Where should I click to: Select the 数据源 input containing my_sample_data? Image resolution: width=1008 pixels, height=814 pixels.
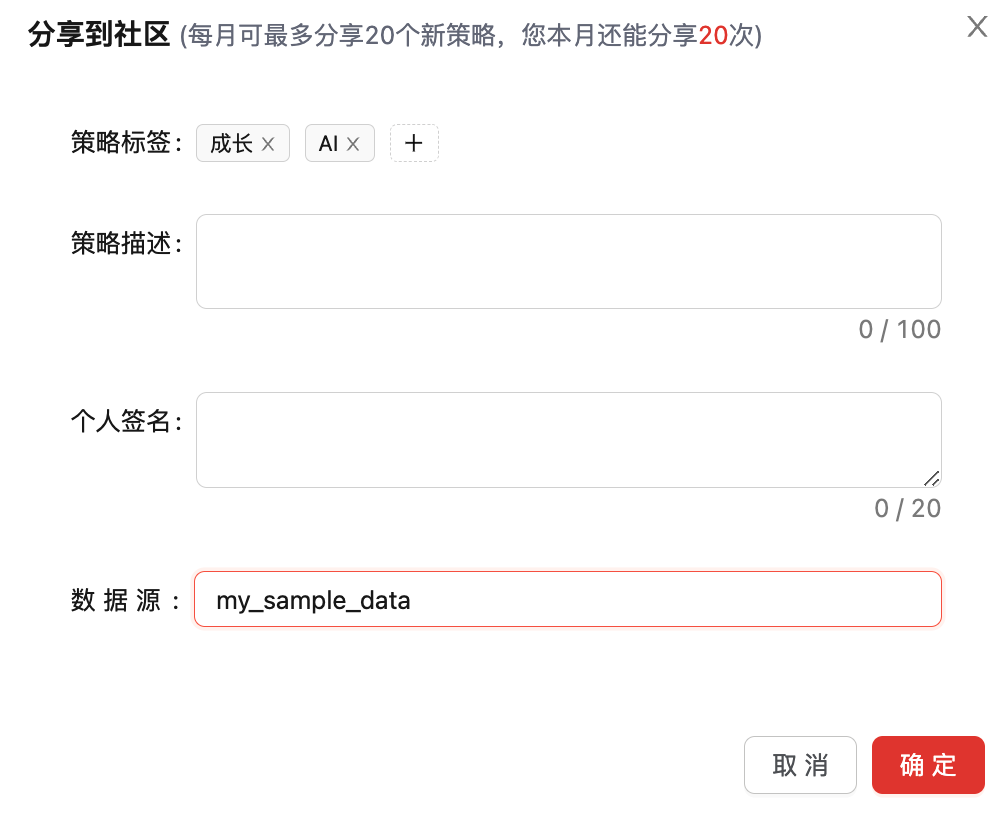pos(568,600)
